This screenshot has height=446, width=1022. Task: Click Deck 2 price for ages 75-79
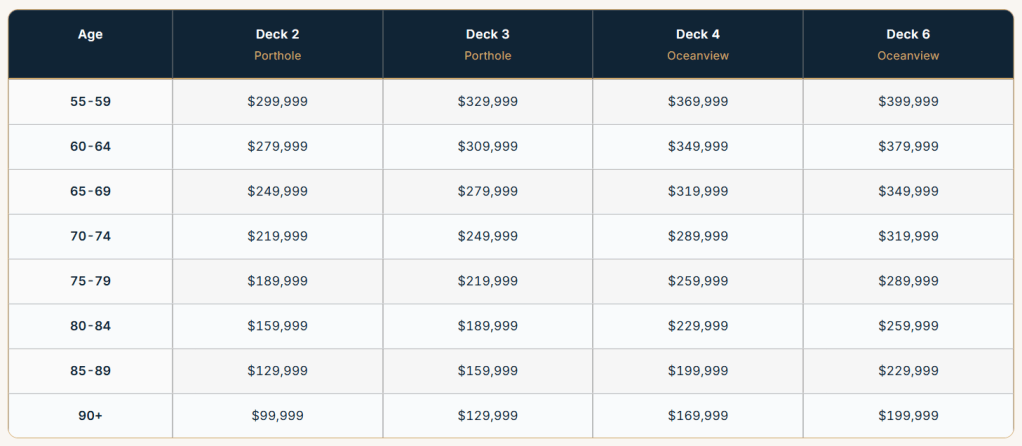coord(277,281)
